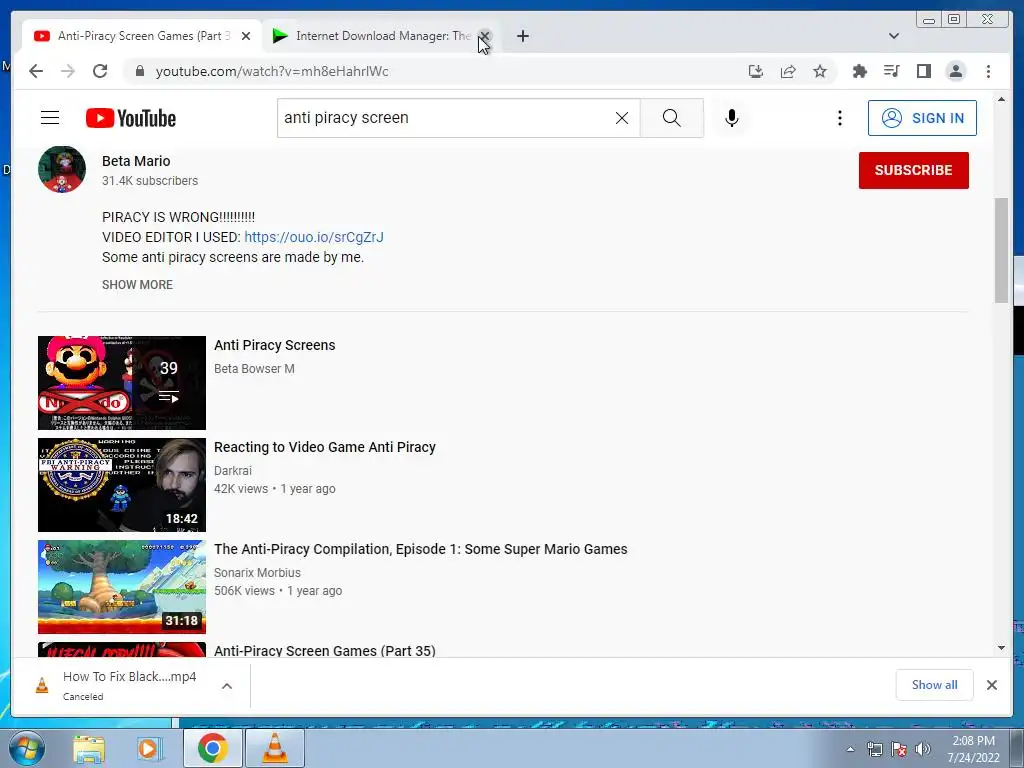1024x768 pixels.
Task: Open Anti Piracy Screens playlist thumbnail
Action: coord(122,383)
